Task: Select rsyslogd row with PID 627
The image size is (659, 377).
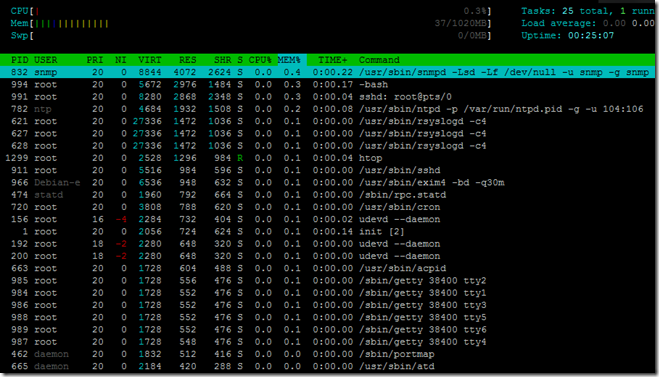Action: [x=327, y=134]
